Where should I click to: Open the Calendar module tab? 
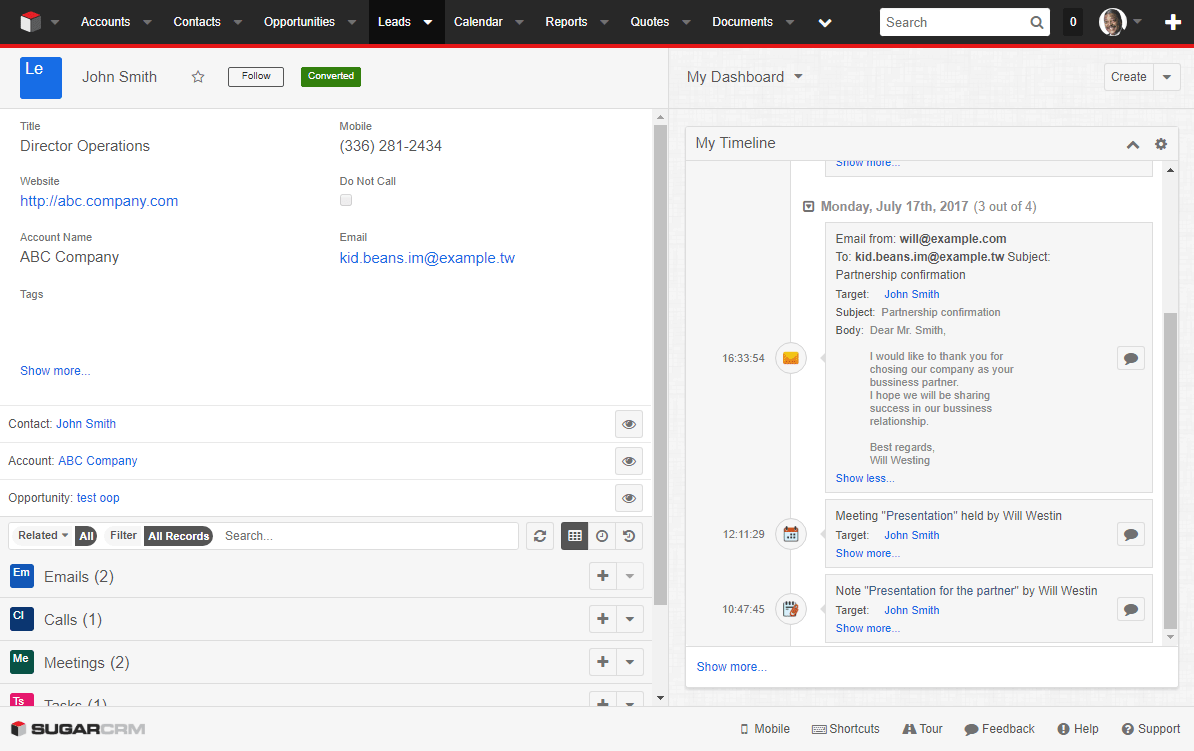point(478,22)
